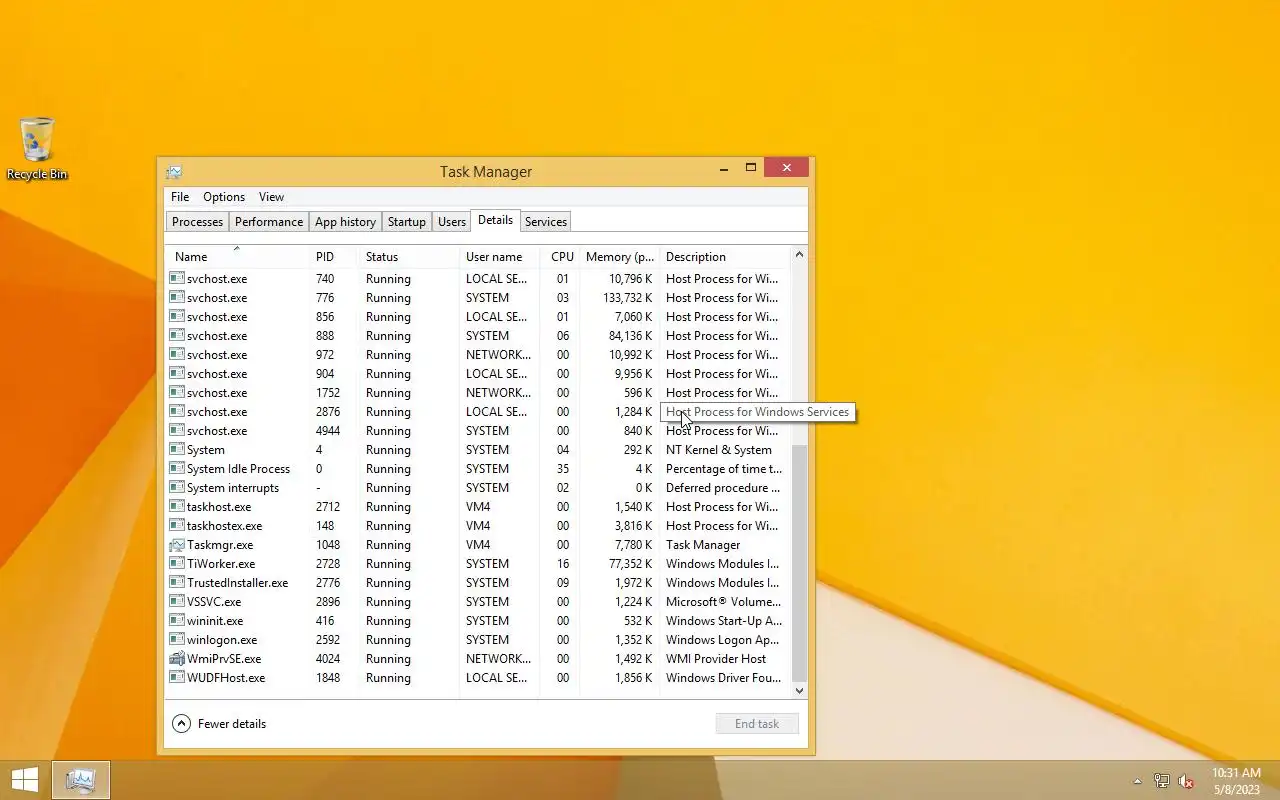Click the TiWorker.exe process icon
Screen dimensions: 1280x800
point(176,564)
